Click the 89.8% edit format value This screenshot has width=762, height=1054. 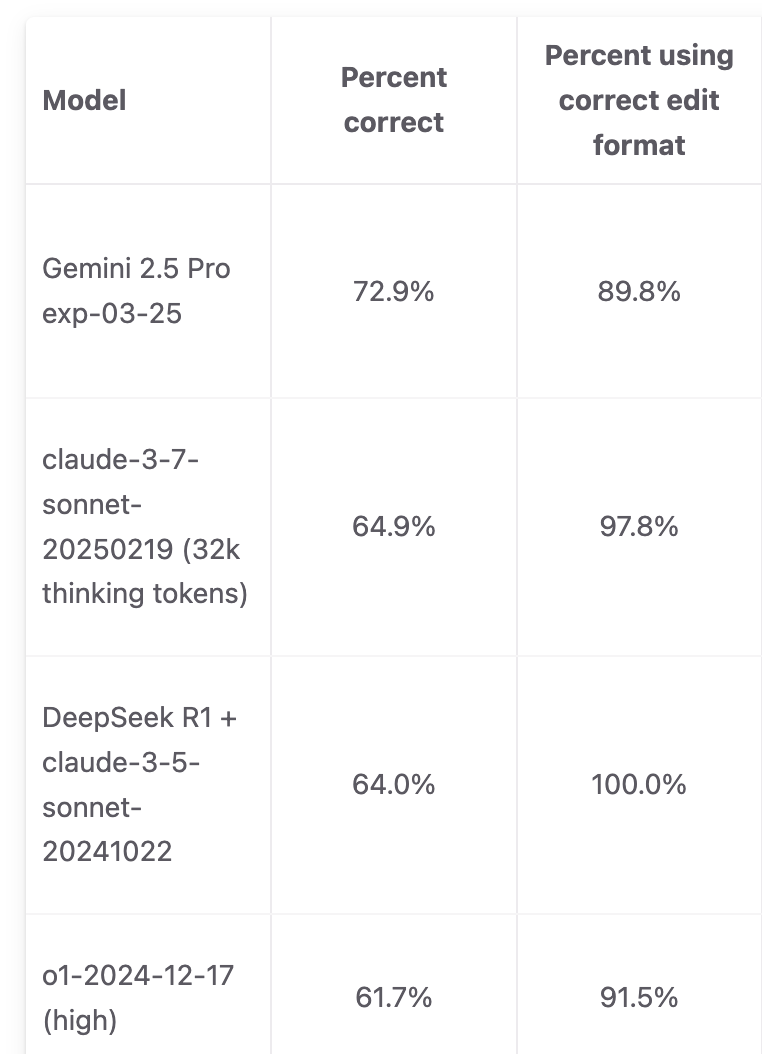click(639, 292)
